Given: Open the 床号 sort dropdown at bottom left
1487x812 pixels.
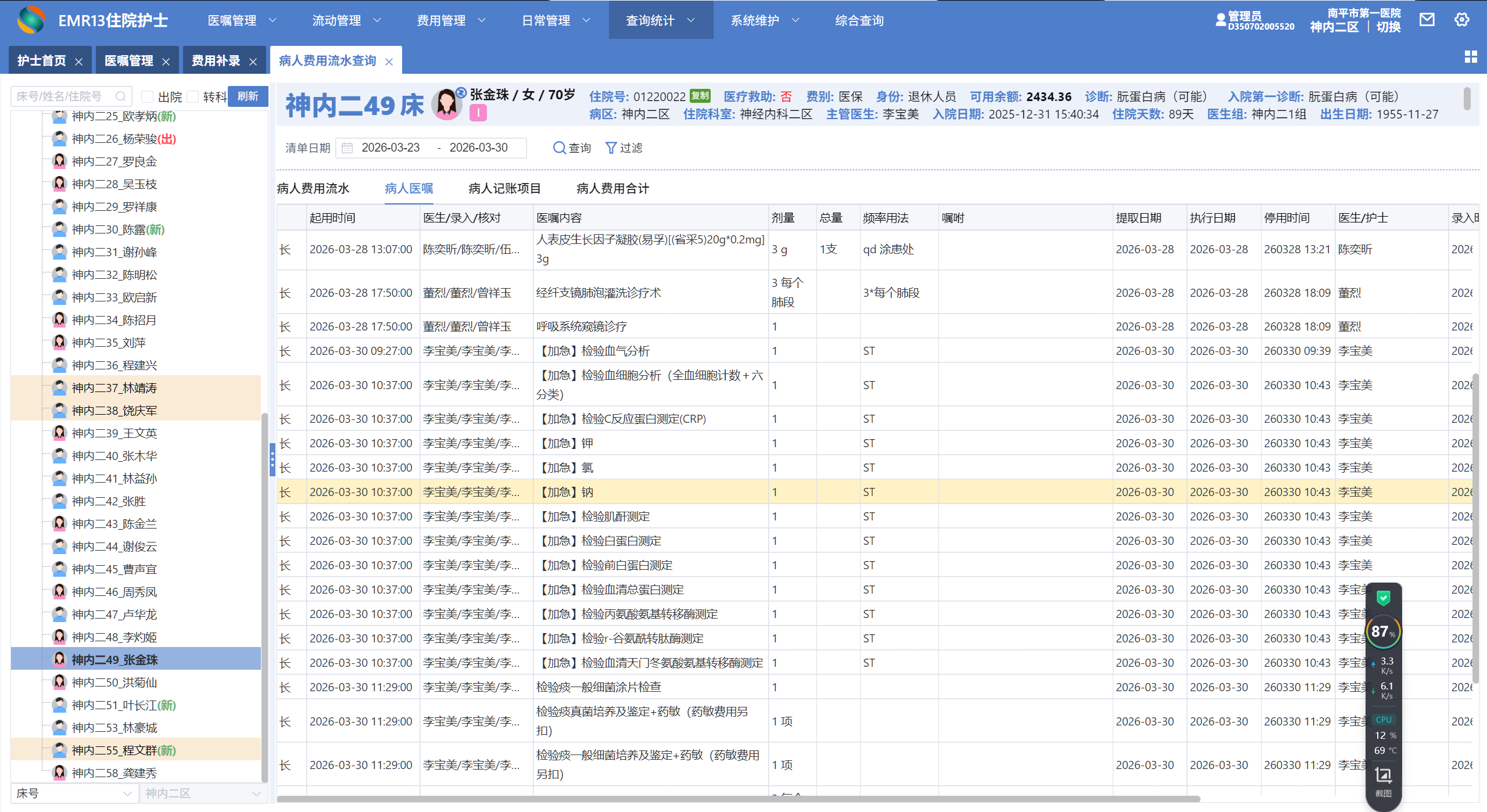Looking at the screenshot, I should pyautogui.click(x=74, y=793).
